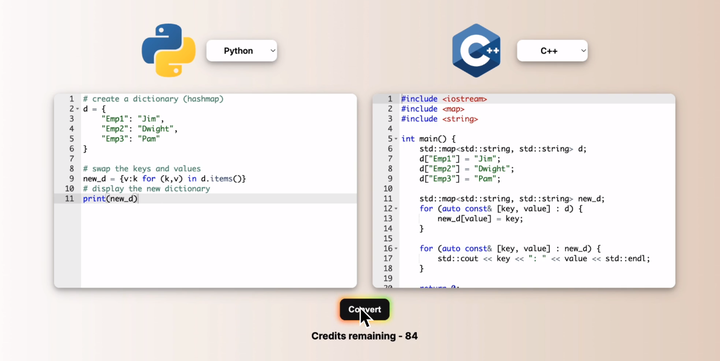Image resolution: width=720 pixels, height=361 pixels.
Task: Click line number 11 in C++ editor gutter
Action: click(x=388, y=199)
